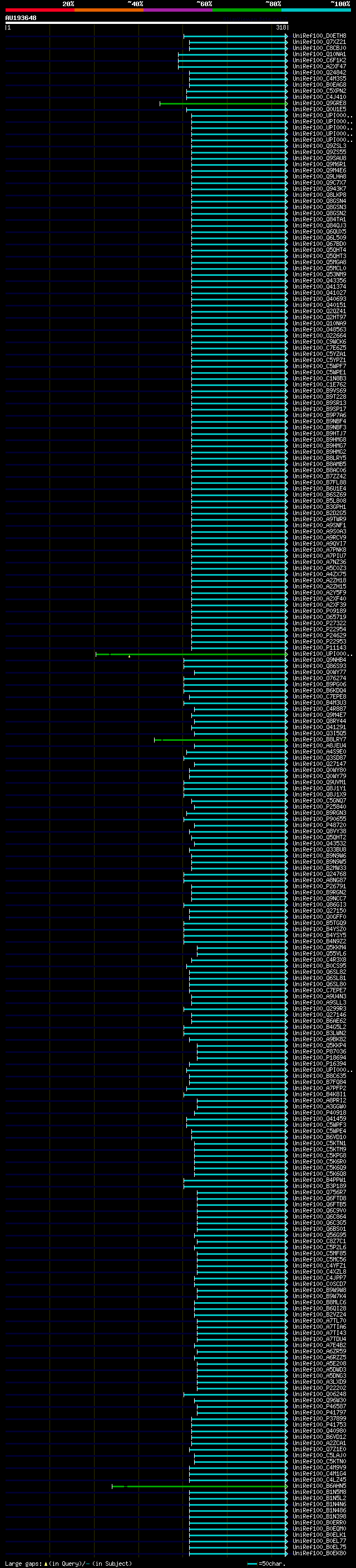Select UniRef100_A2XF47 entry

point(319,66)
